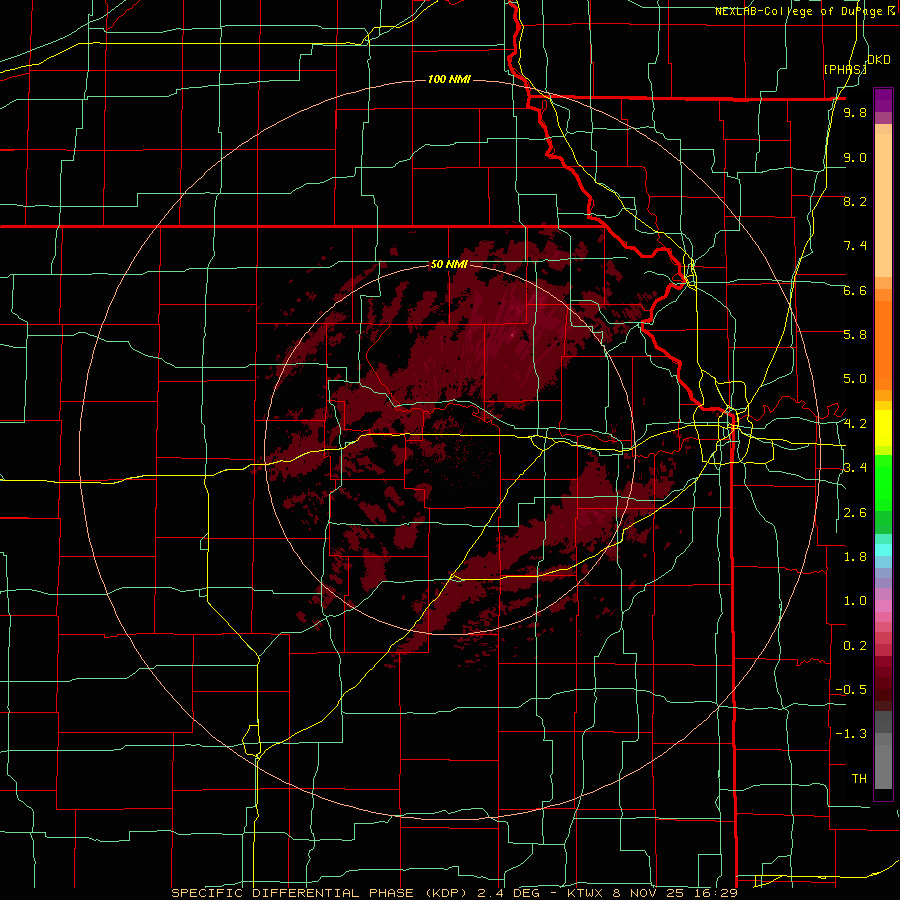Pick the cyan band of the color scale

[x=883, y=549]
